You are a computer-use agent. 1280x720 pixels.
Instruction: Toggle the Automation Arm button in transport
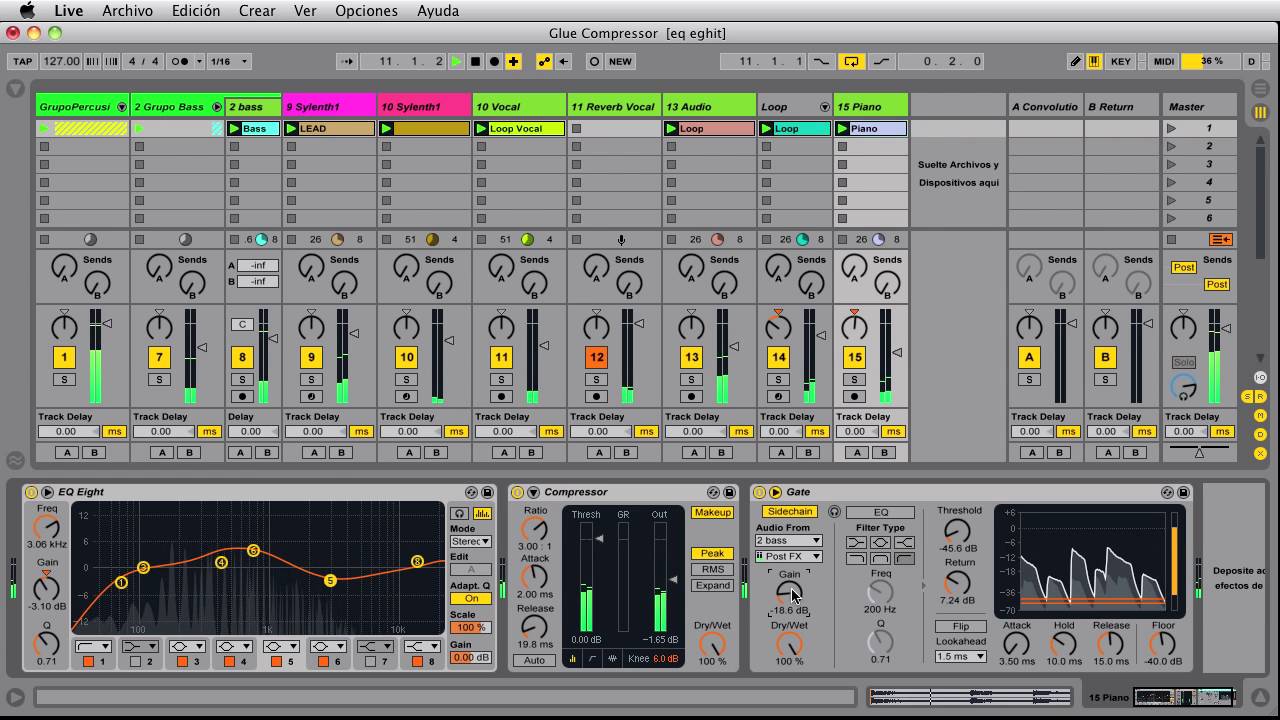click(x=544, y=61)
